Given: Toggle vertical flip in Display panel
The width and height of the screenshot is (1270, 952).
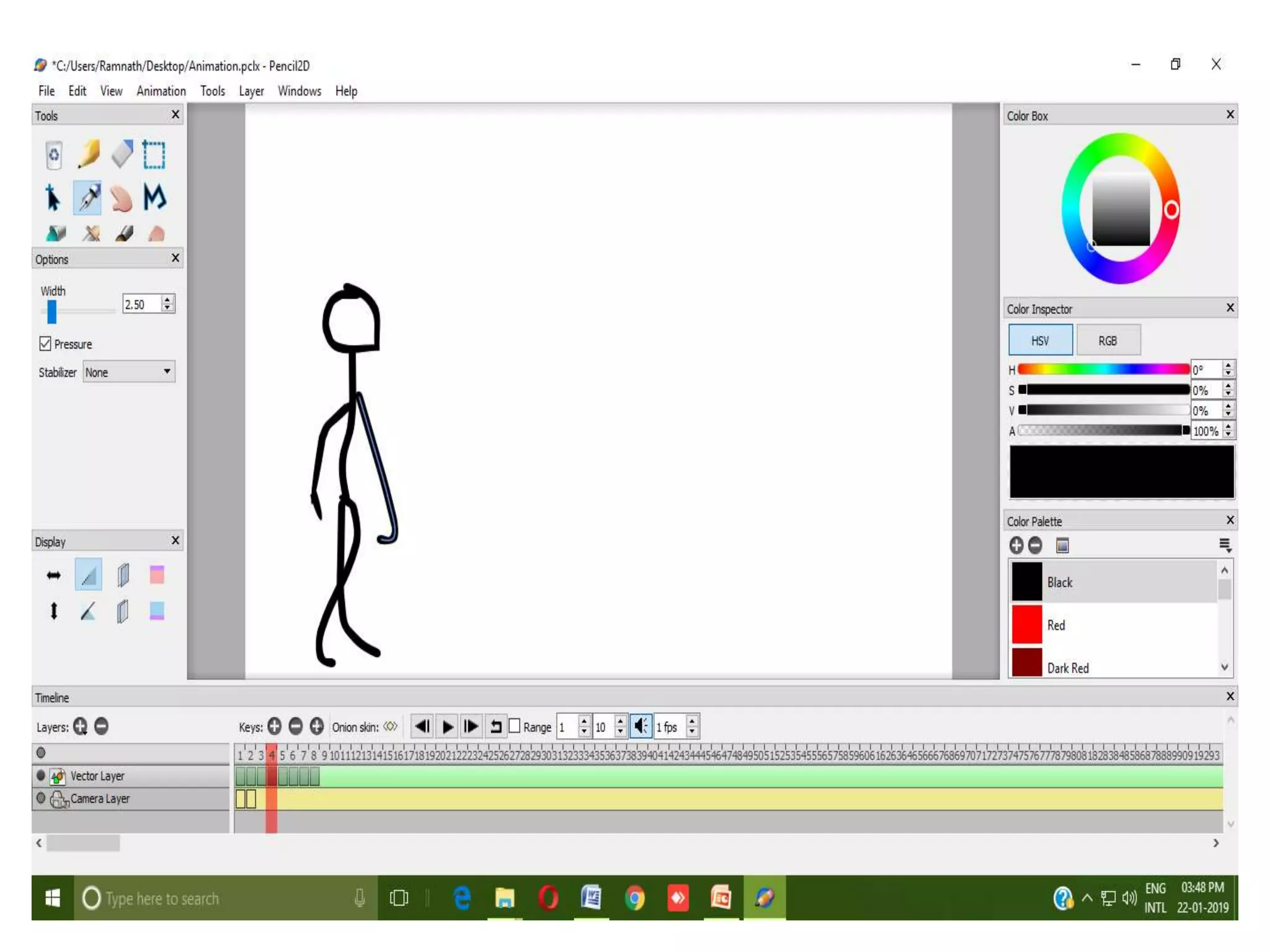Looking at the screenshot, I should 54,611.
